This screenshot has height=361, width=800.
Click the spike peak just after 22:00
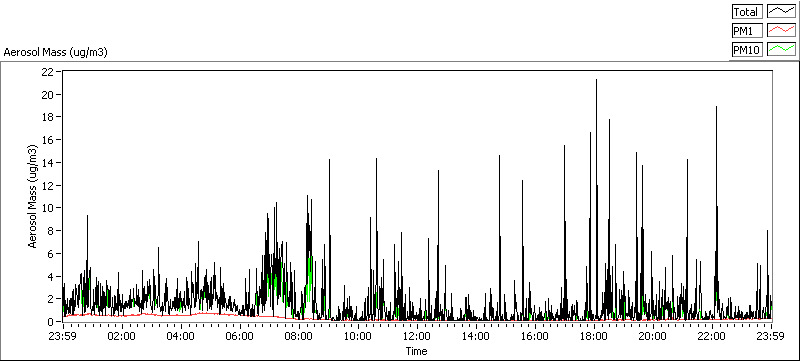[716, 107]
